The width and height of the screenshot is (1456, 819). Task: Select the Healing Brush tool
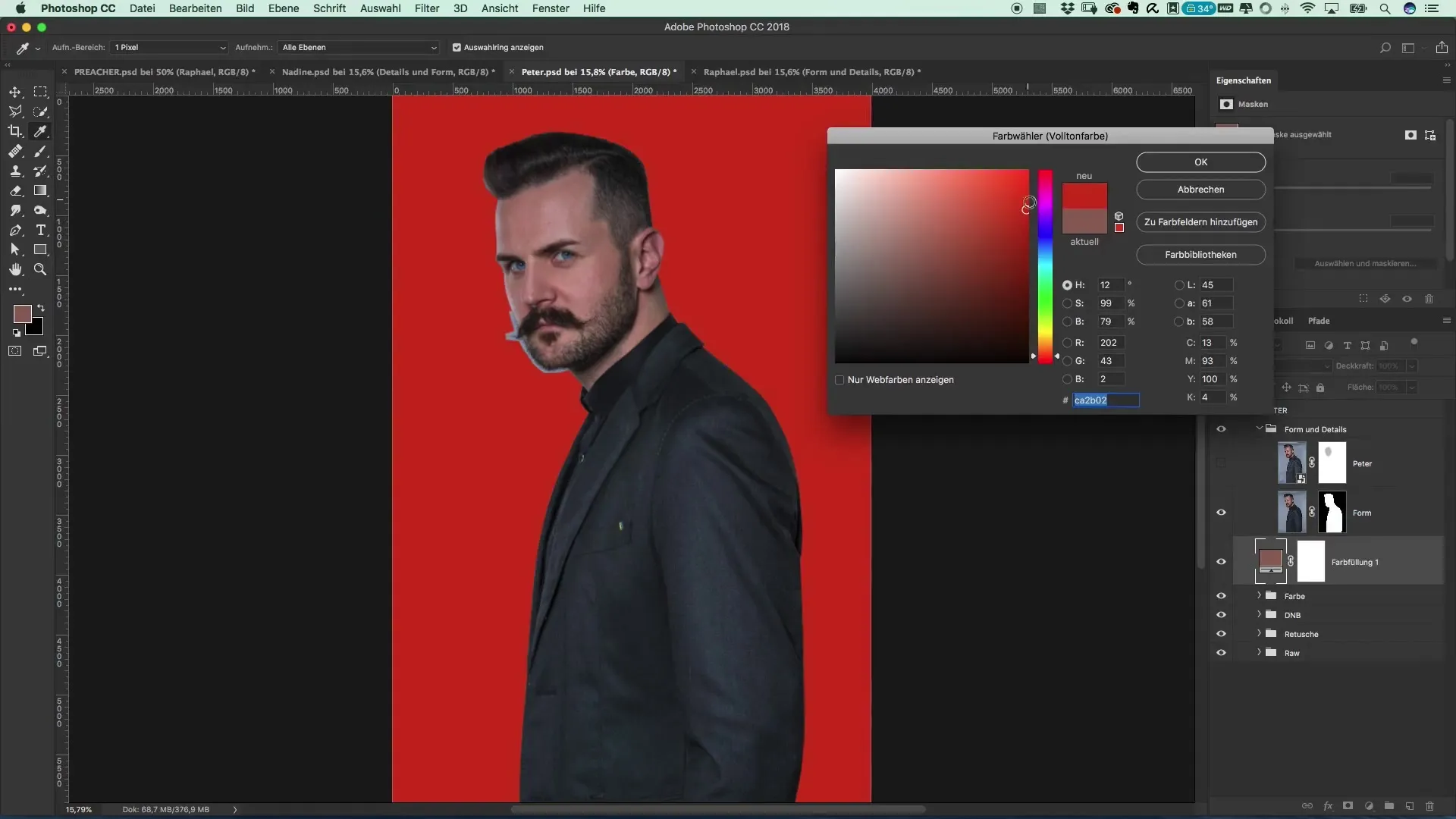(15, 152)
